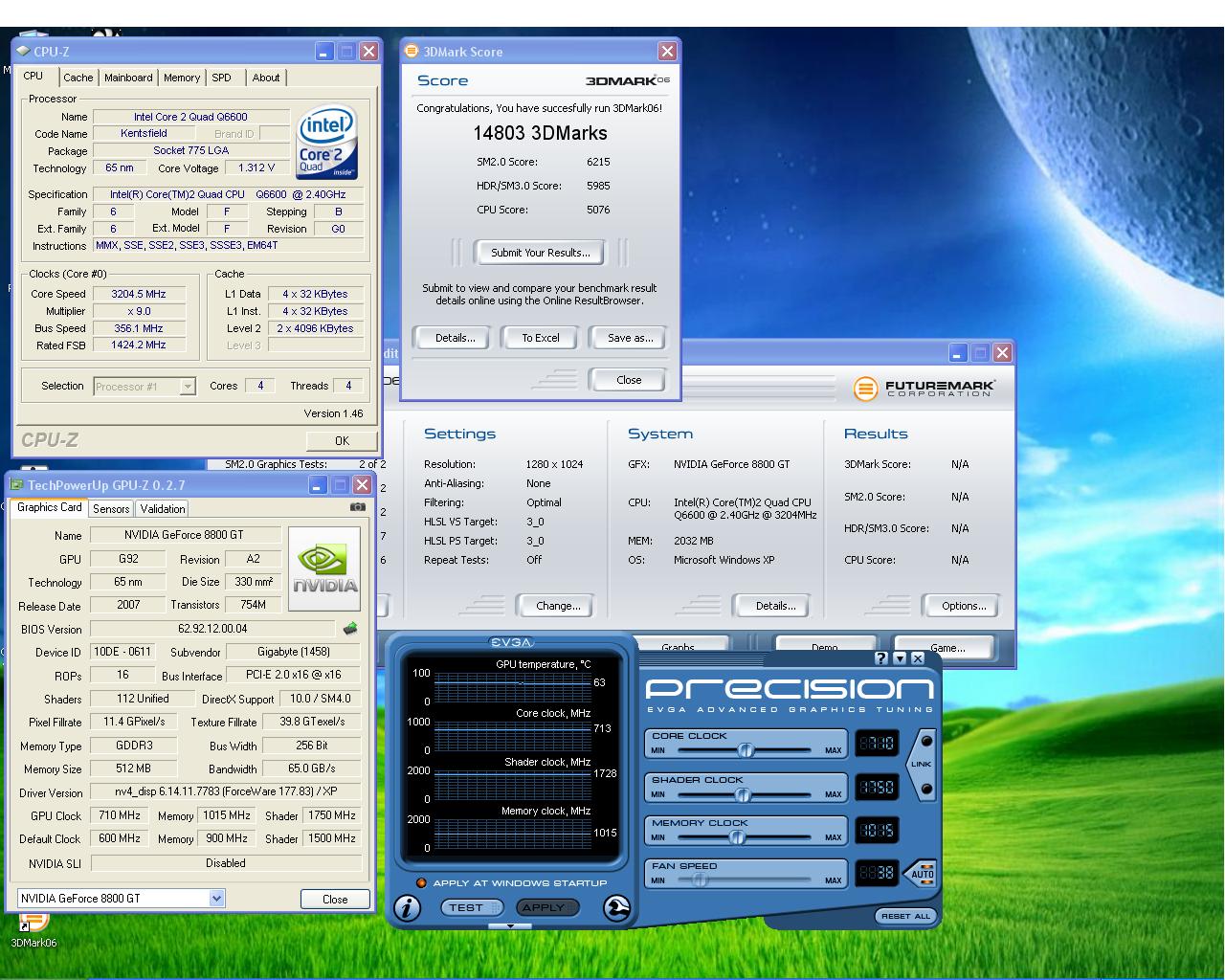Adjust the Memory Clock slider
This screenshot has width=1225, height=980.
737,837
